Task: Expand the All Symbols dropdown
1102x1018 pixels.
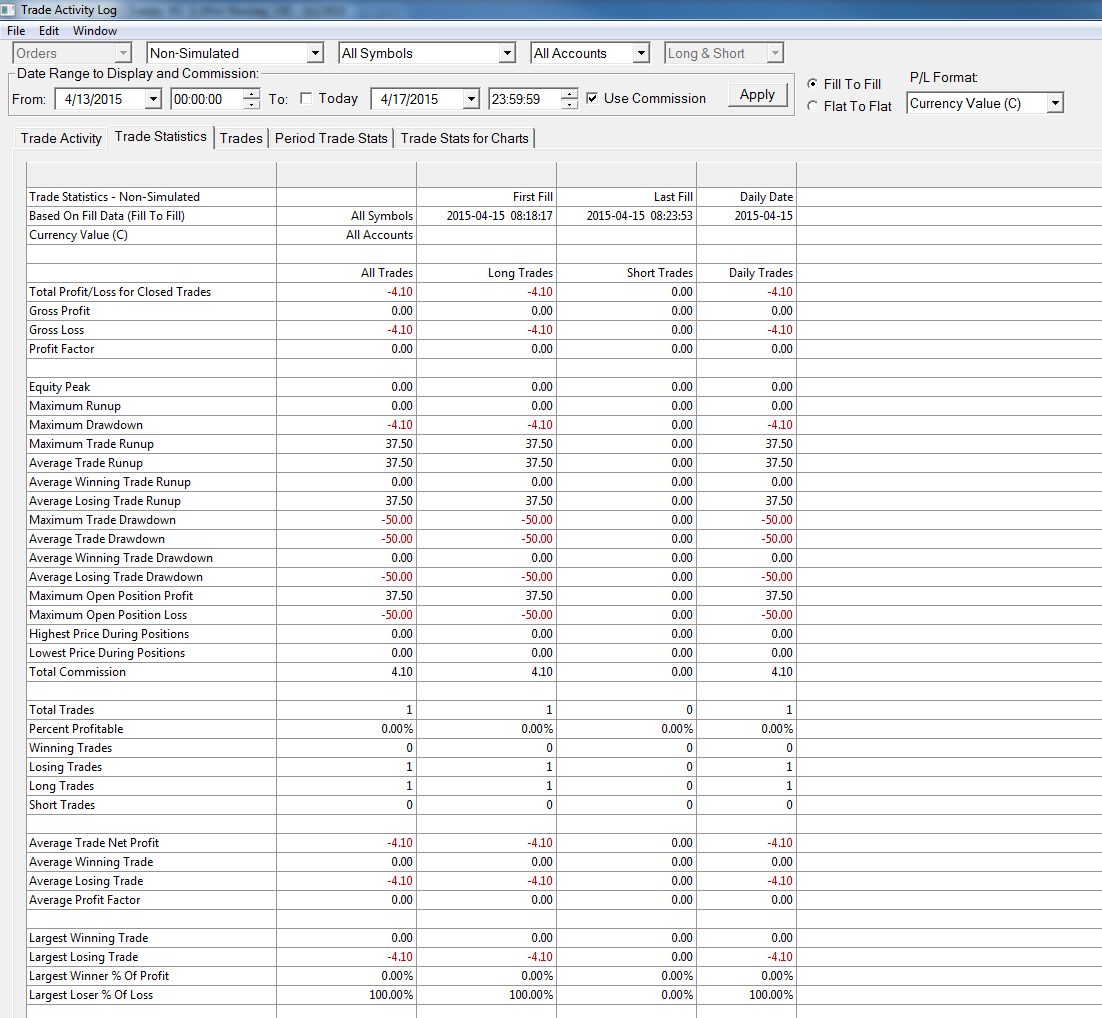Action: coord(507,53)
